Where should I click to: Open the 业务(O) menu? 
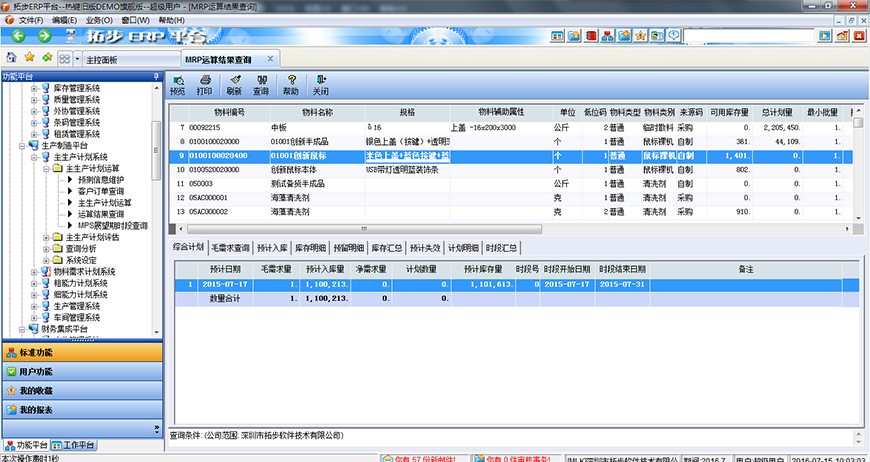click(99, 20)
